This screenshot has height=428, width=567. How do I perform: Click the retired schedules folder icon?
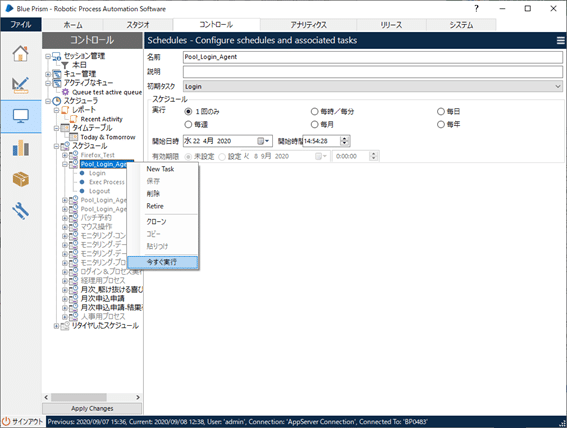coord(65,326)
